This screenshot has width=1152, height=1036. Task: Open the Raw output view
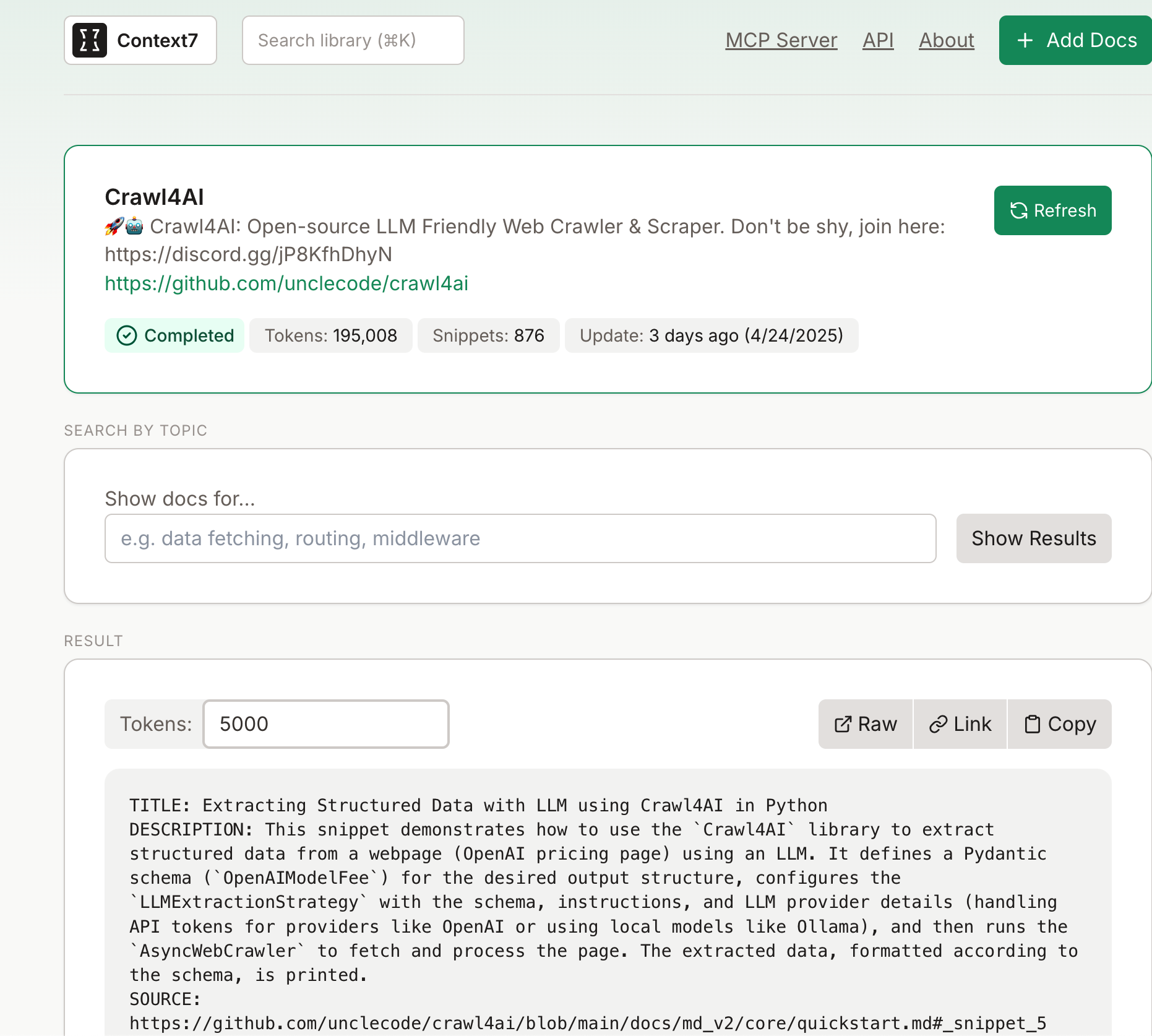[866, 724]
